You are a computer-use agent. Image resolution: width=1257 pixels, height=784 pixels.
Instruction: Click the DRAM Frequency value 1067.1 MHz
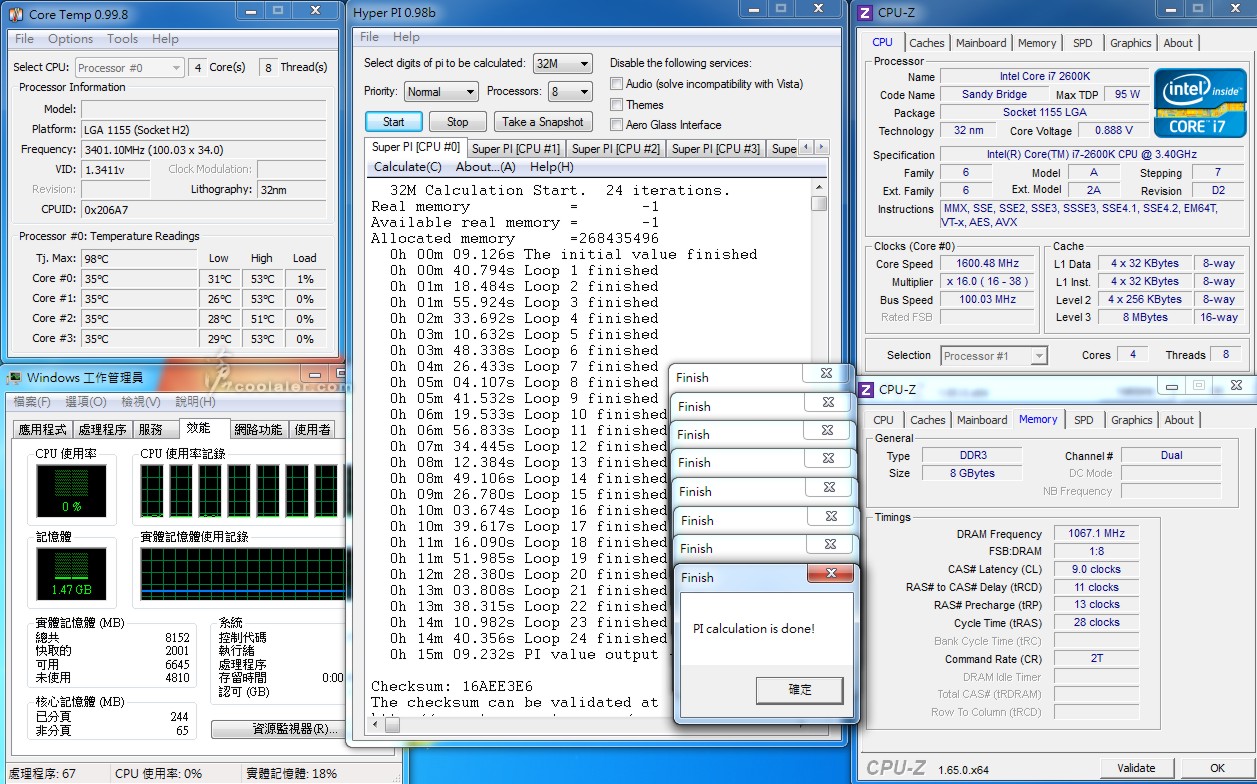[x=1097, y=534]
